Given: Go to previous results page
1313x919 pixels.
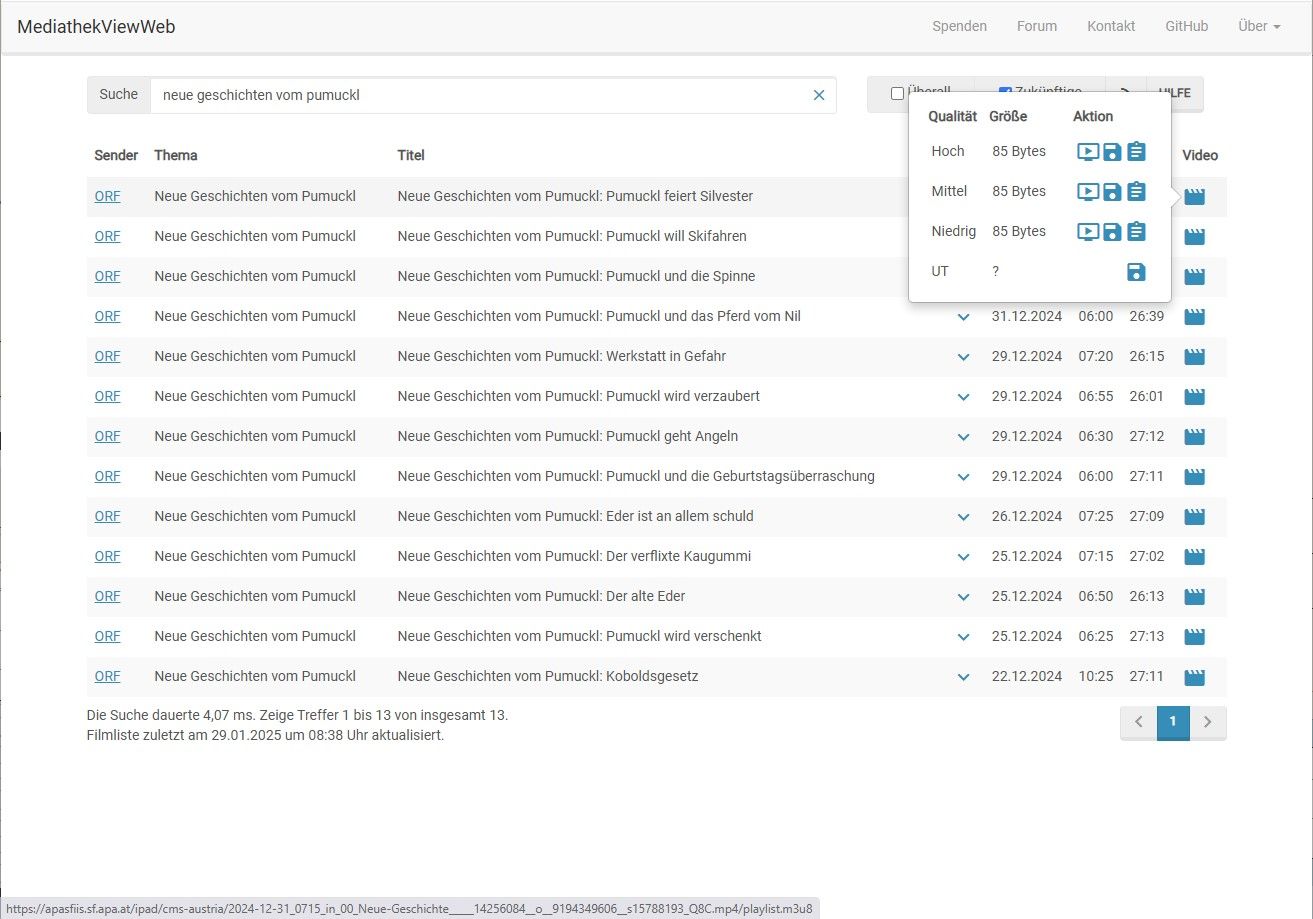Looking at the screenshot, I should 1138,722.
